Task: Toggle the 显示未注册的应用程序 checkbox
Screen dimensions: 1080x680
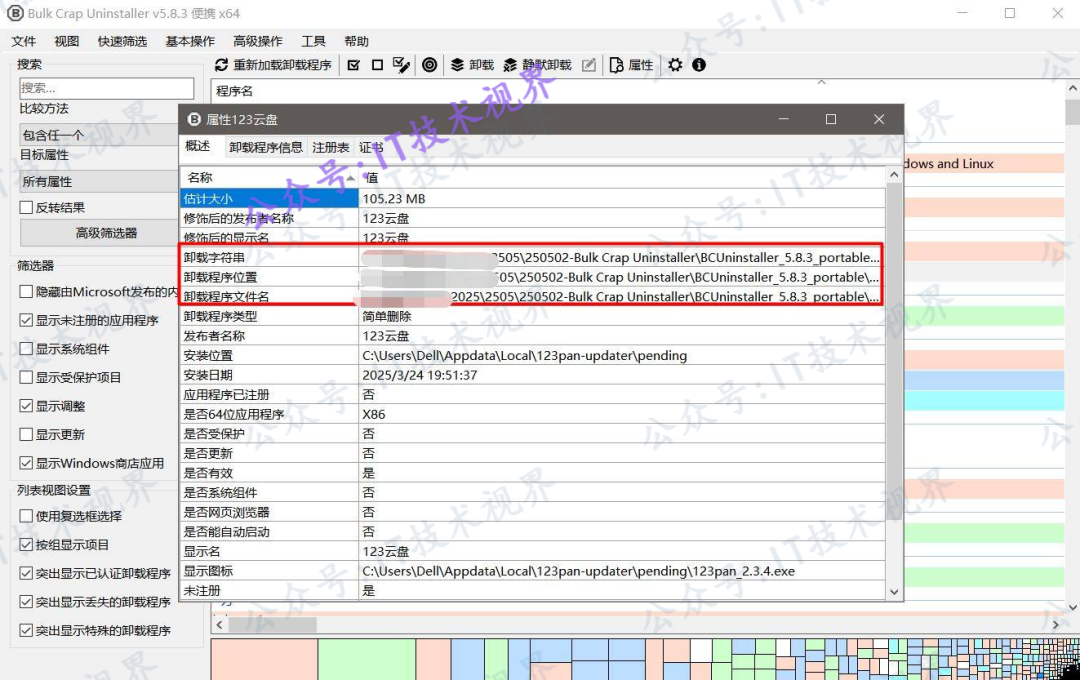Action: pyautogui.click(x=26, y=320)
